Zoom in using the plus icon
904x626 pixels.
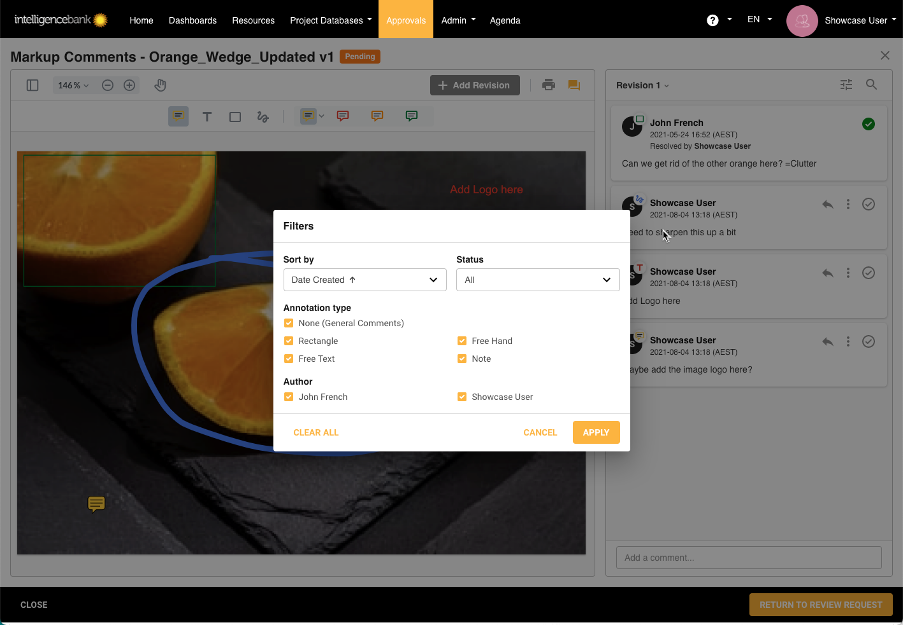(x=129, y=85)
